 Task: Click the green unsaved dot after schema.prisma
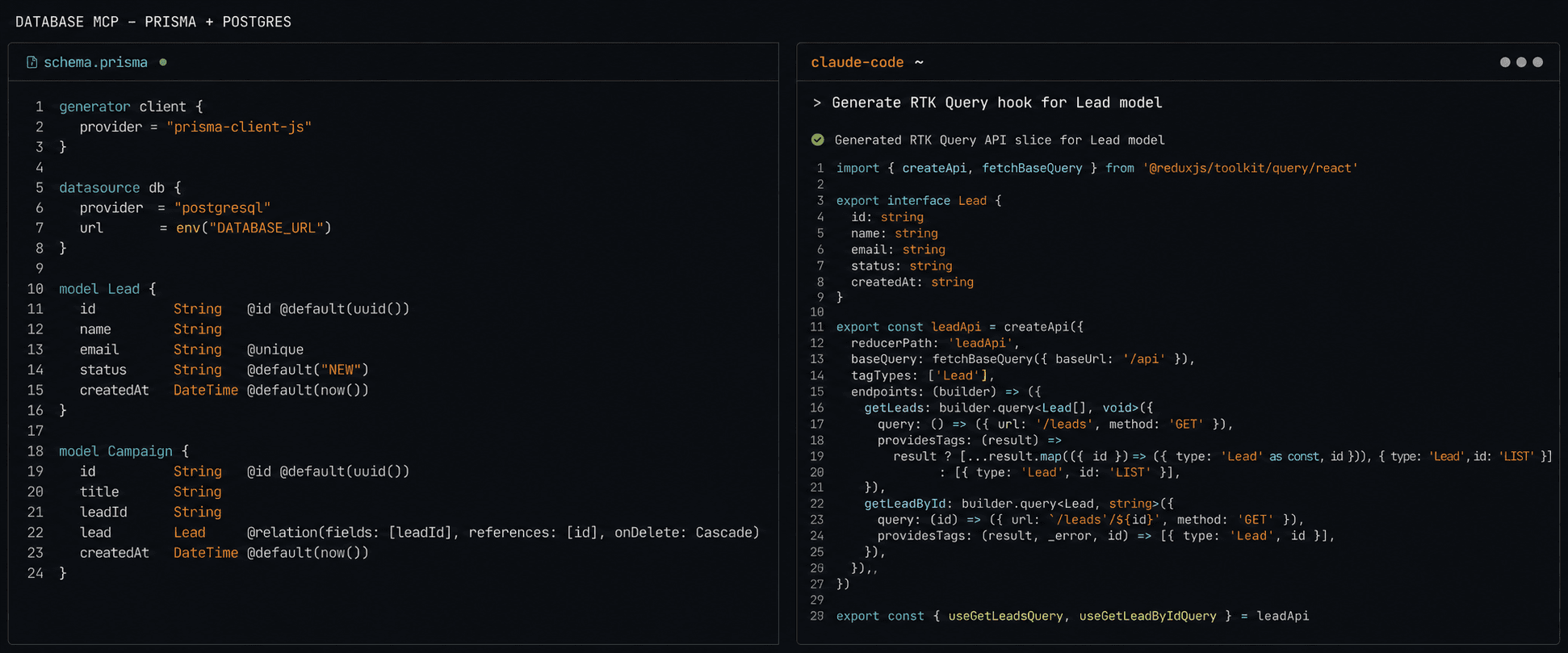(x=163, y=62)
